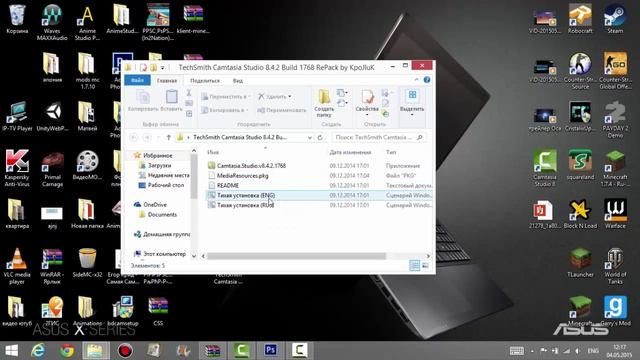The image size is (640, 360).
Task: Open the Поделиться ribbon tab
Action: [205, 80]
